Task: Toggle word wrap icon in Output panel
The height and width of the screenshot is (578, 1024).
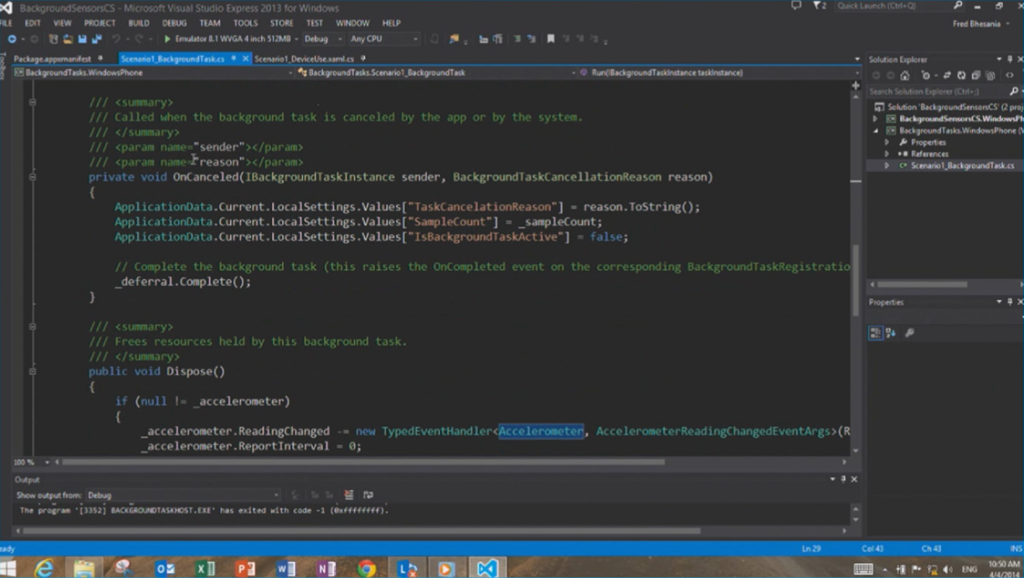Action: [368, 495]
